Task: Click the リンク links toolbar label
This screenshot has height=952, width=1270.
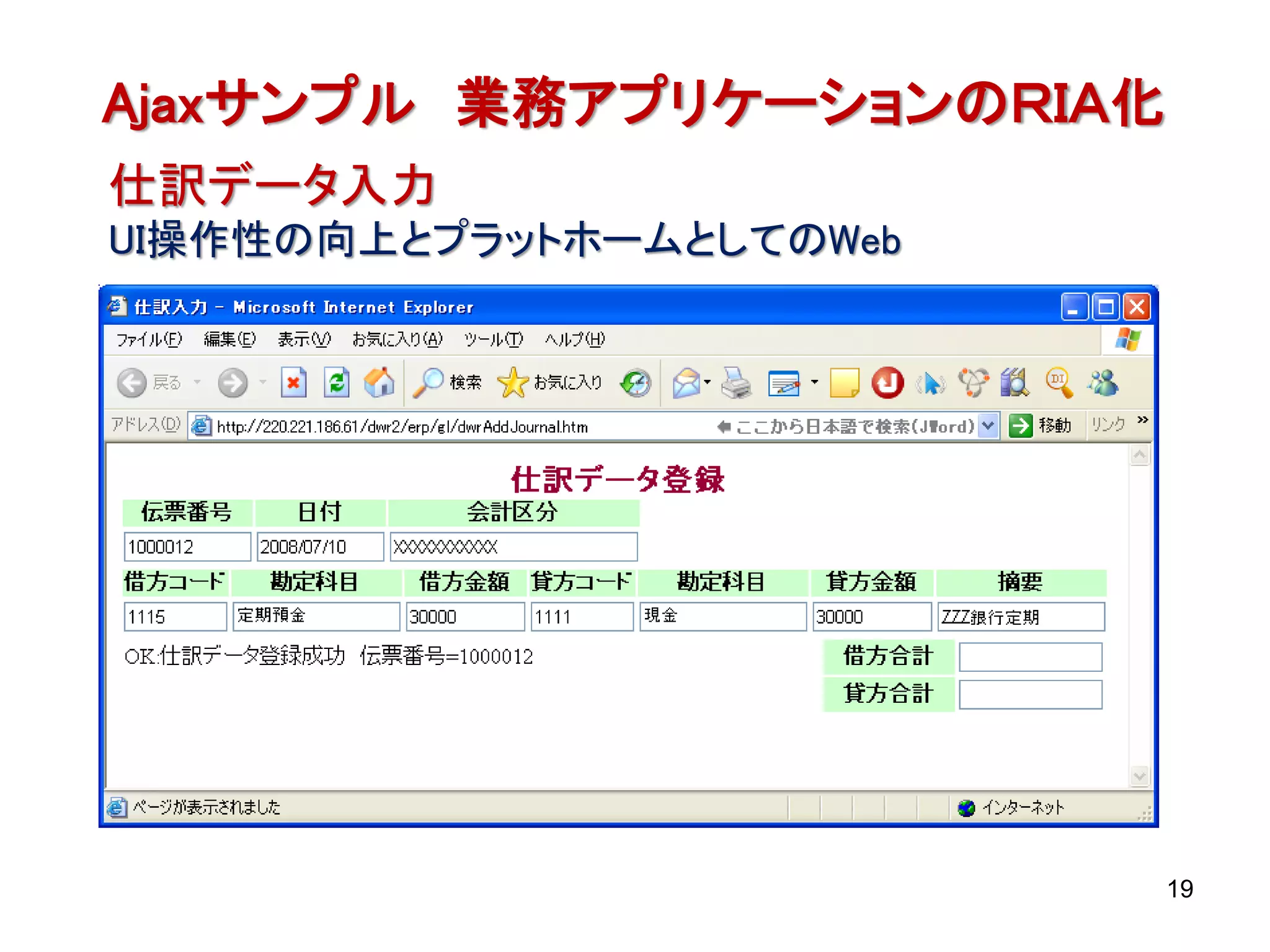Action: [1109, 425]
